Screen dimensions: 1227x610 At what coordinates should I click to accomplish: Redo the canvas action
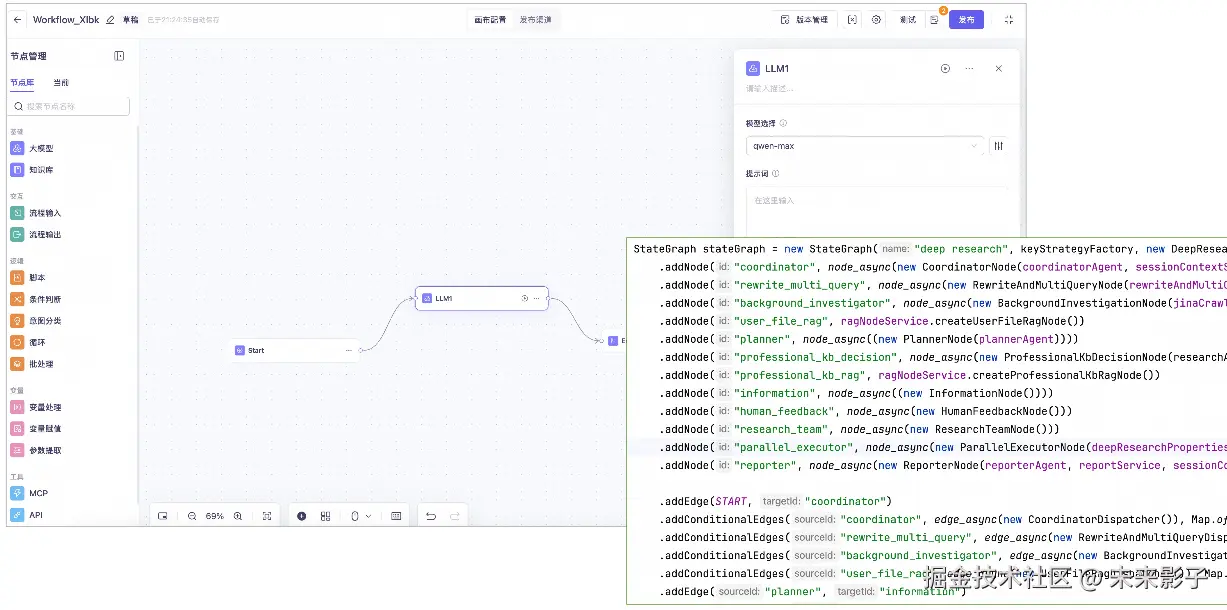pos(455,516)
